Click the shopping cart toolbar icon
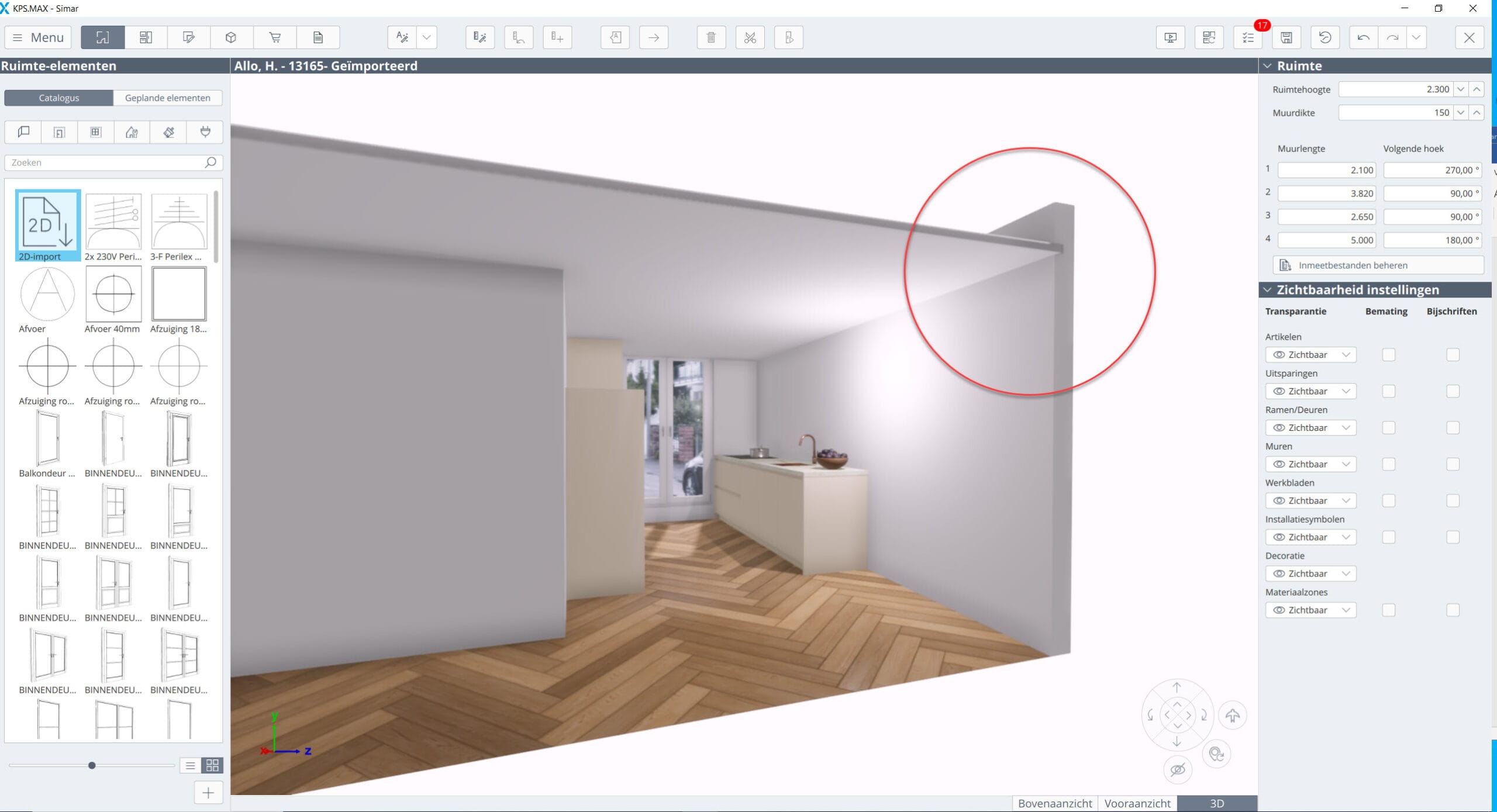The width and height of the screenshot is (1497, 812). click(275, 37)
